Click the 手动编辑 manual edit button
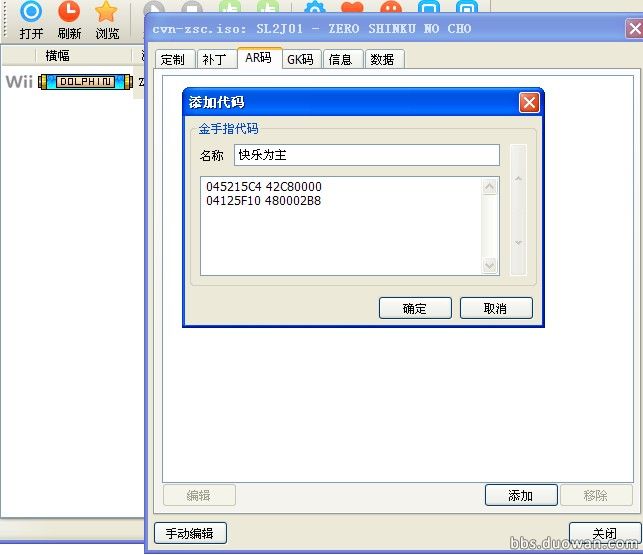Viewport: 643px width, 555px height. (x=190, y=533)
